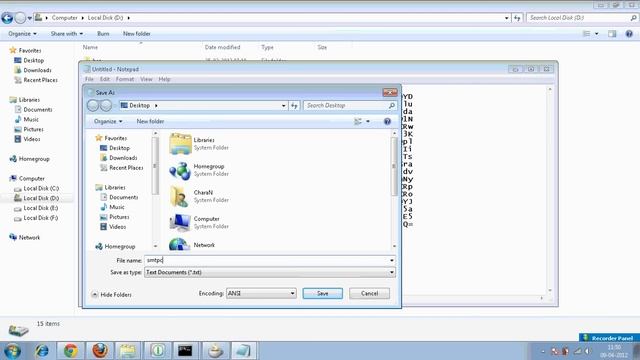
Task: Open Share with dropdown in Explorer
Action: (x=67, y=33)
